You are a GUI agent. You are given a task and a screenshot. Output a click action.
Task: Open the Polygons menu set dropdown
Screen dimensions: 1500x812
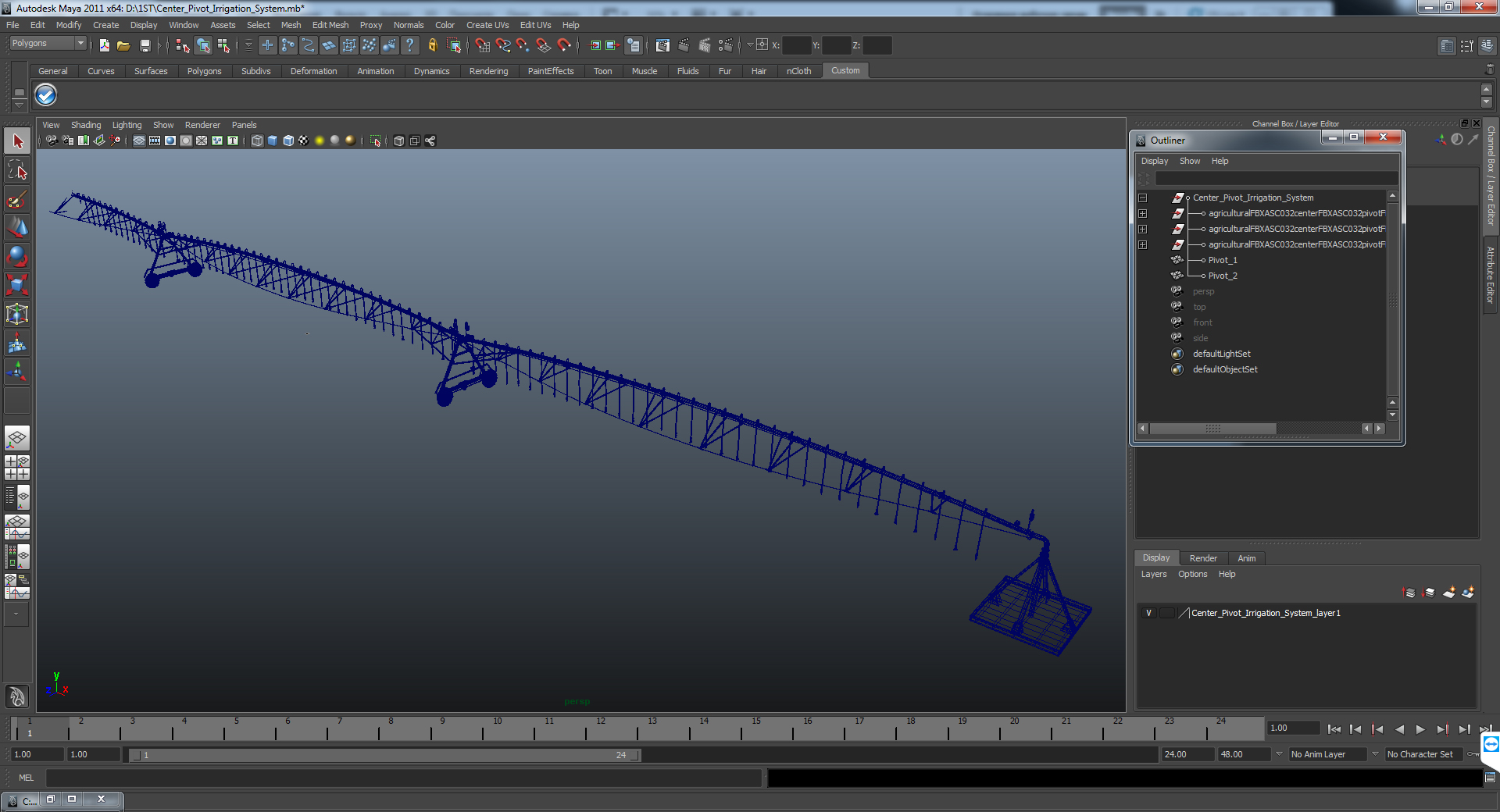coord(47,44)
